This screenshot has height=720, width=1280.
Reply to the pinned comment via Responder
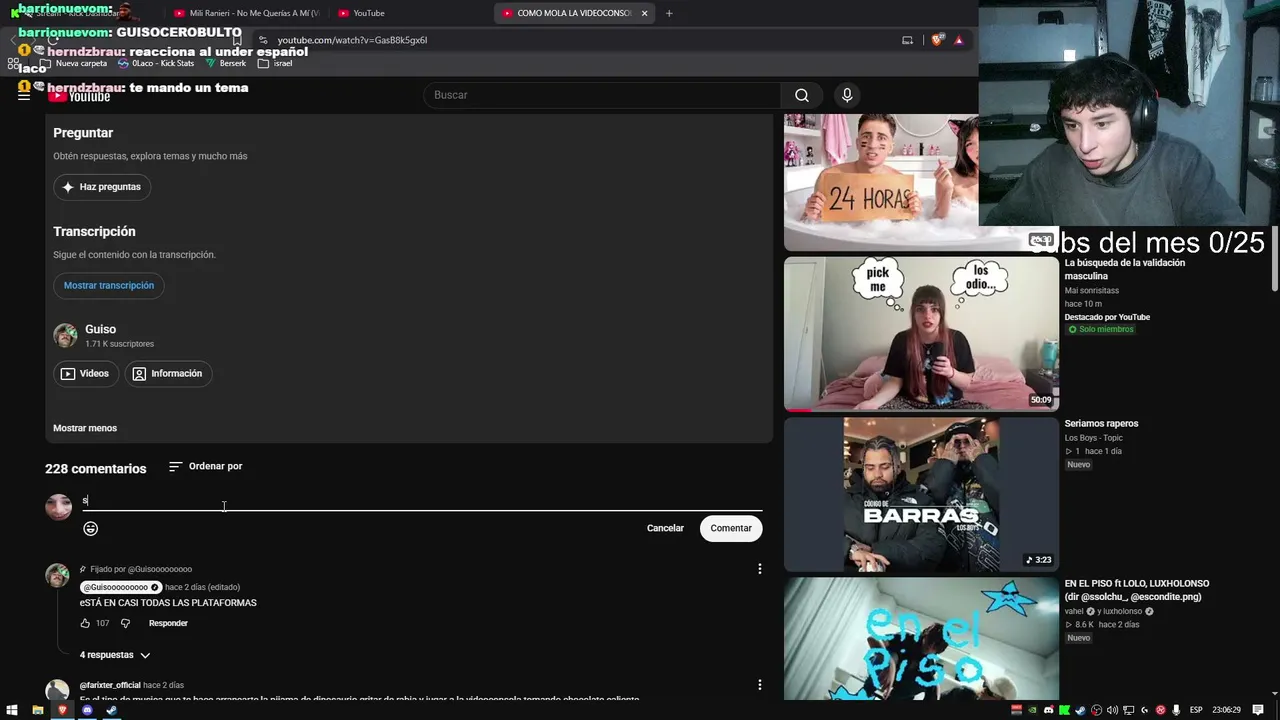click(168, 623)
